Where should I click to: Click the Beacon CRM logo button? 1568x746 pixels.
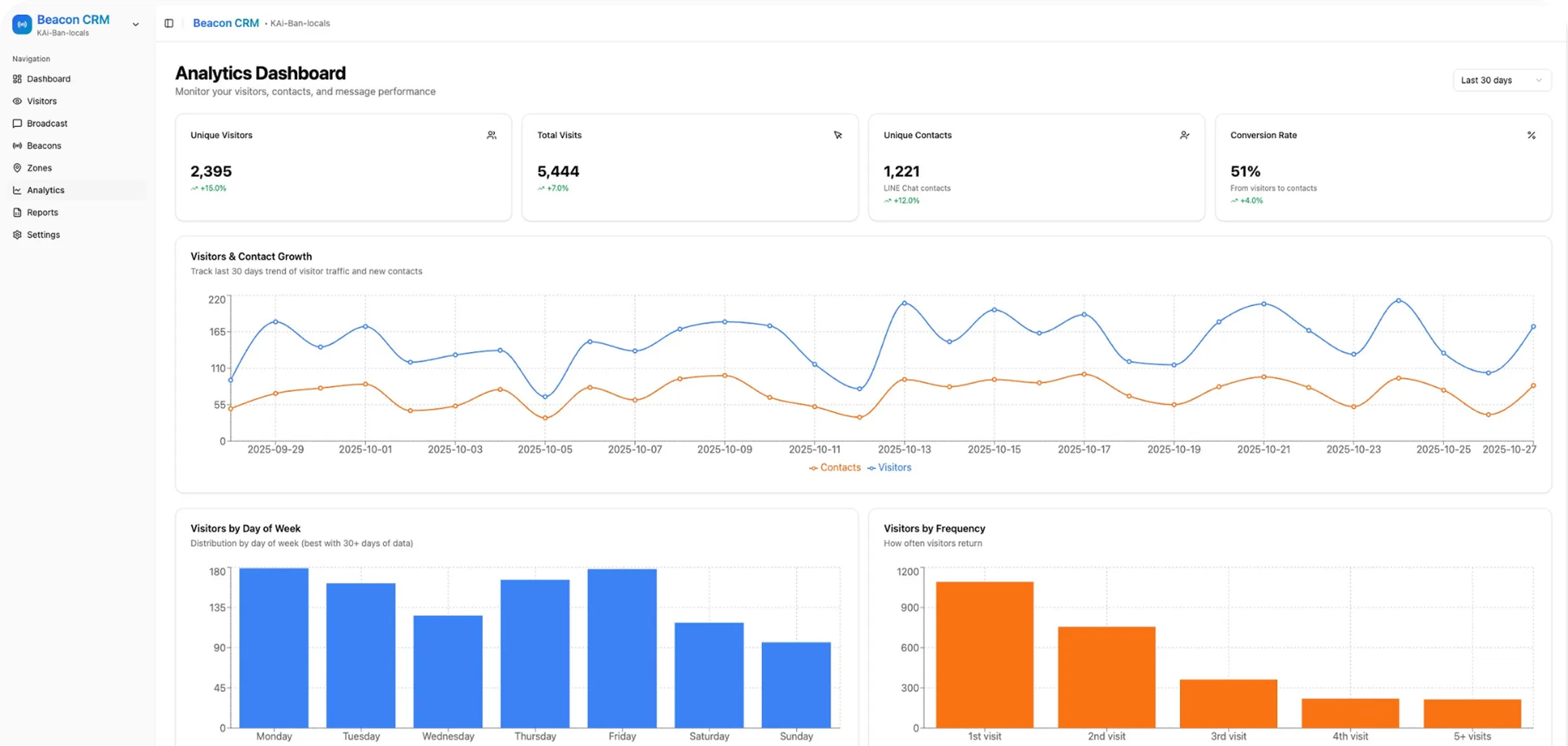coord(22,24)
